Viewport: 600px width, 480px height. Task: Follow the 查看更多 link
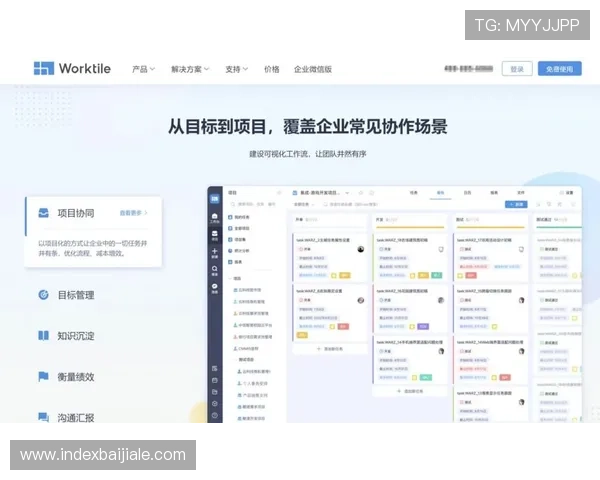click(133, 213)
